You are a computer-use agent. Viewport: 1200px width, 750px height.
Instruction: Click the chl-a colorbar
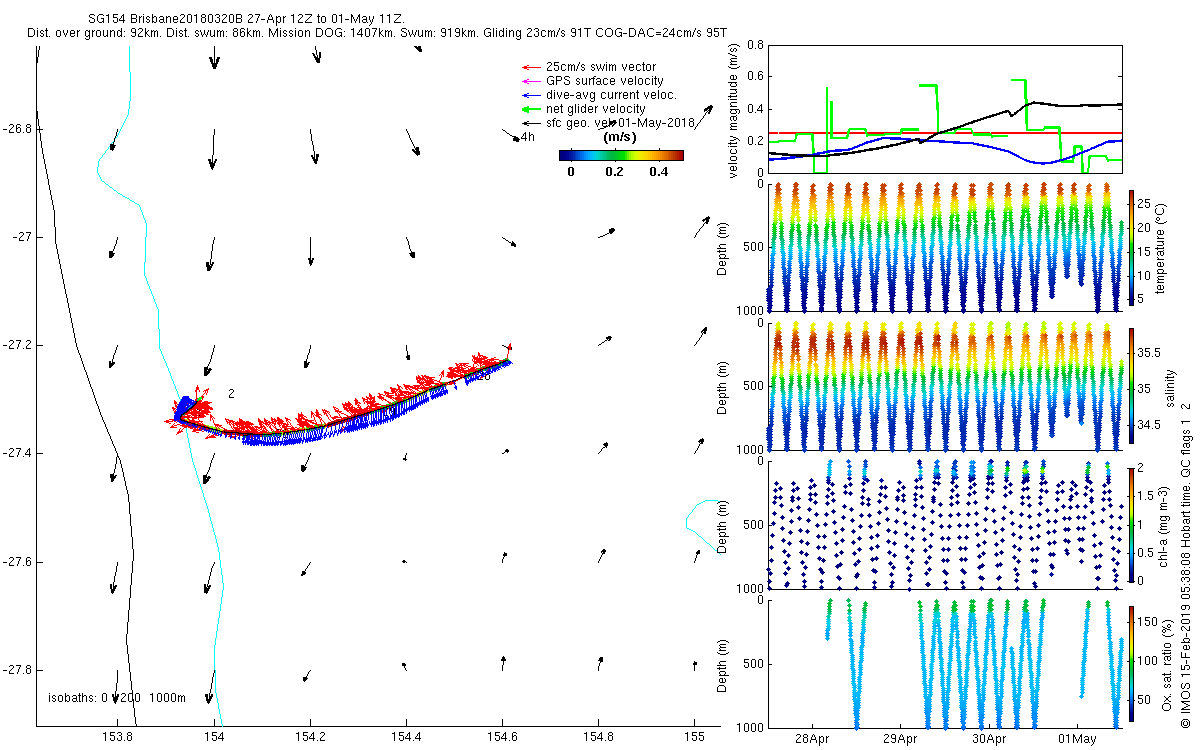[1132, 523]
